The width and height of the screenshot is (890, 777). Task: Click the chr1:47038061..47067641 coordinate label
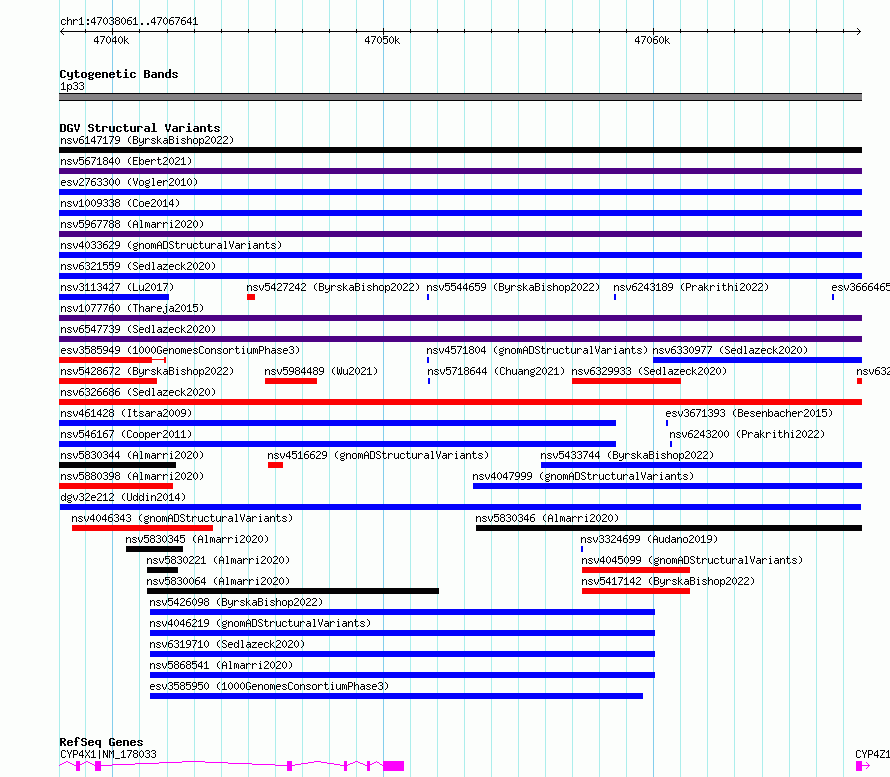pos(129,22)
